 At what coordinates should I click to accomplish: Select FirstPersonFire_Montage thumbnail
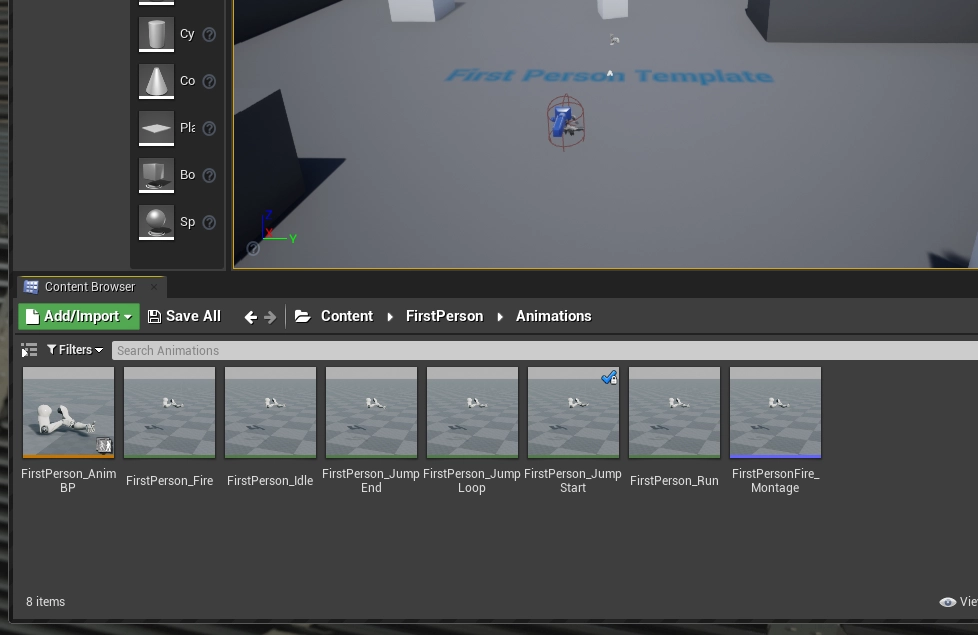tap(776, 412)
